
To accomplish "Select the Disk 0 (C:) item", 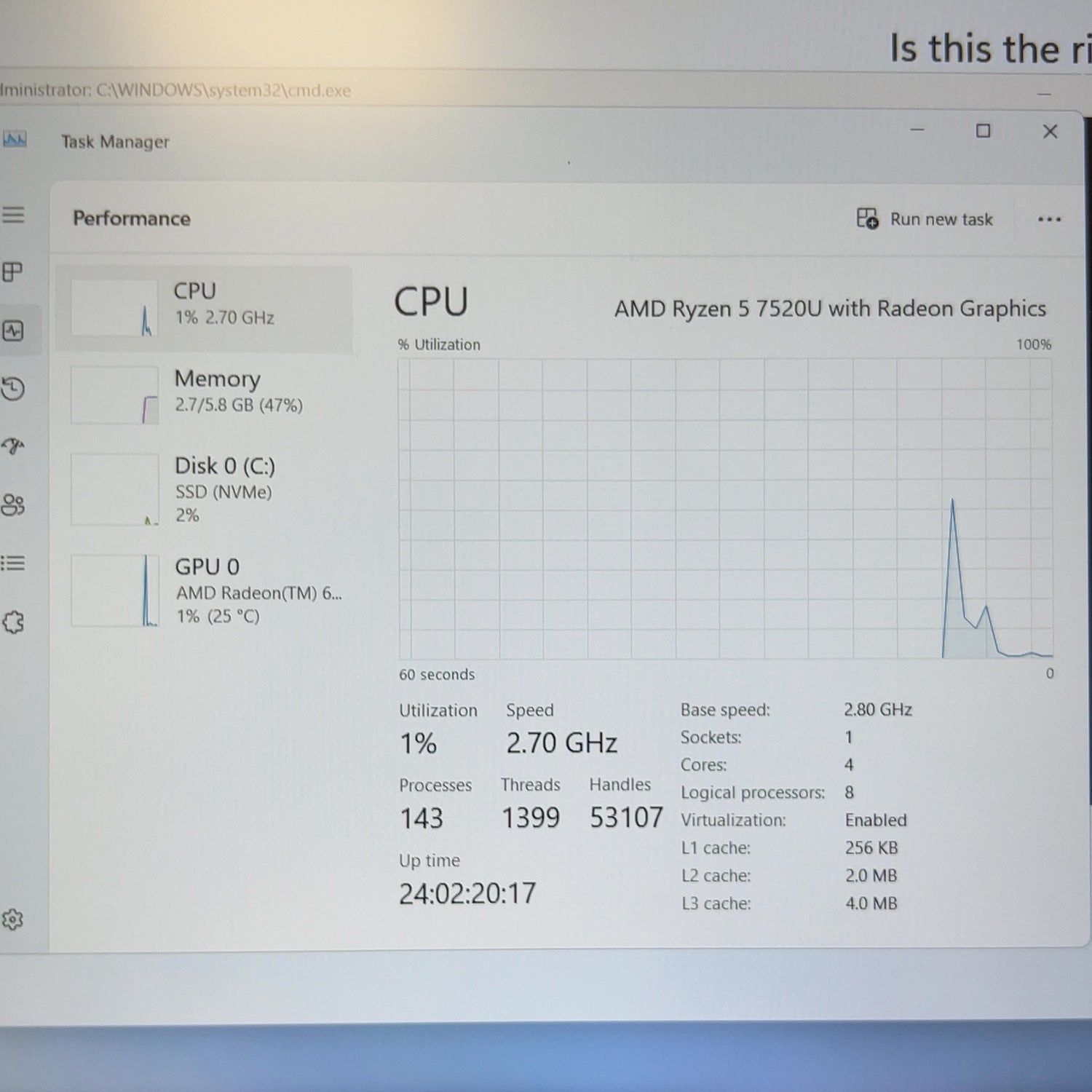I will click(x=204, y=489).
